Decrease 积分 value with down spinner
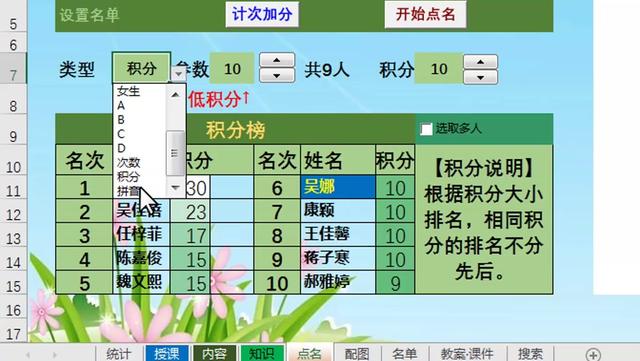This screenshot has width=640, height=361. click(x=480, y=77)
